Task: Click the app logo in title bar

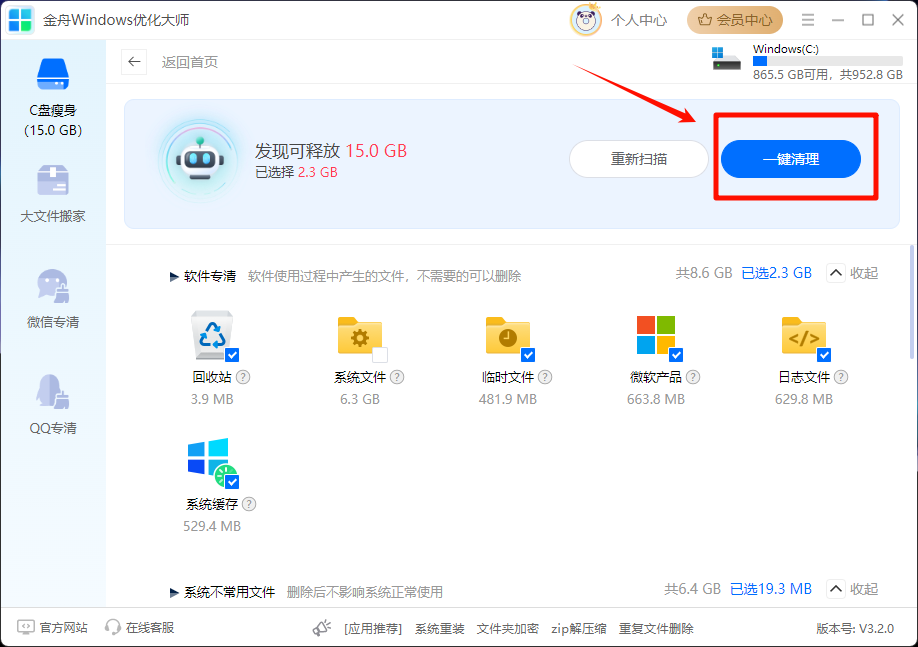Action: click(20, 20)
